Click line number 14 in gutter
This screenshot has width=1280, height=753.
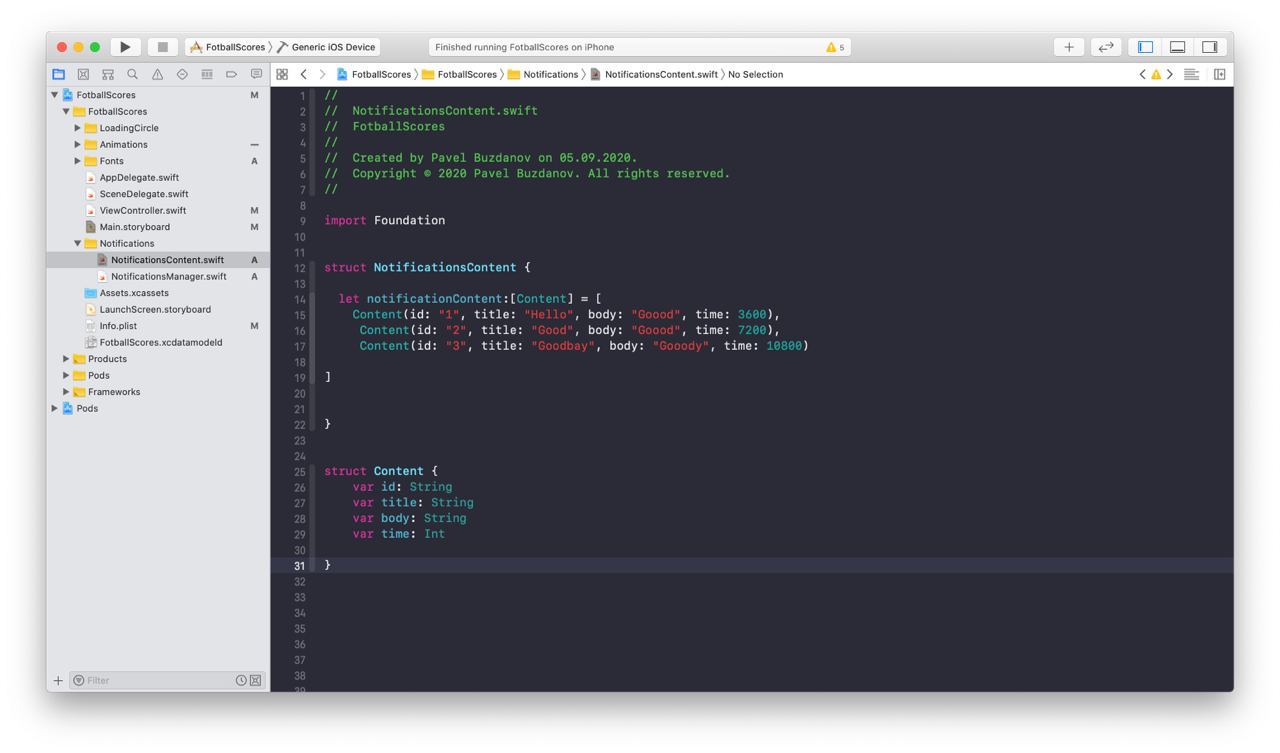pos(300,299)
